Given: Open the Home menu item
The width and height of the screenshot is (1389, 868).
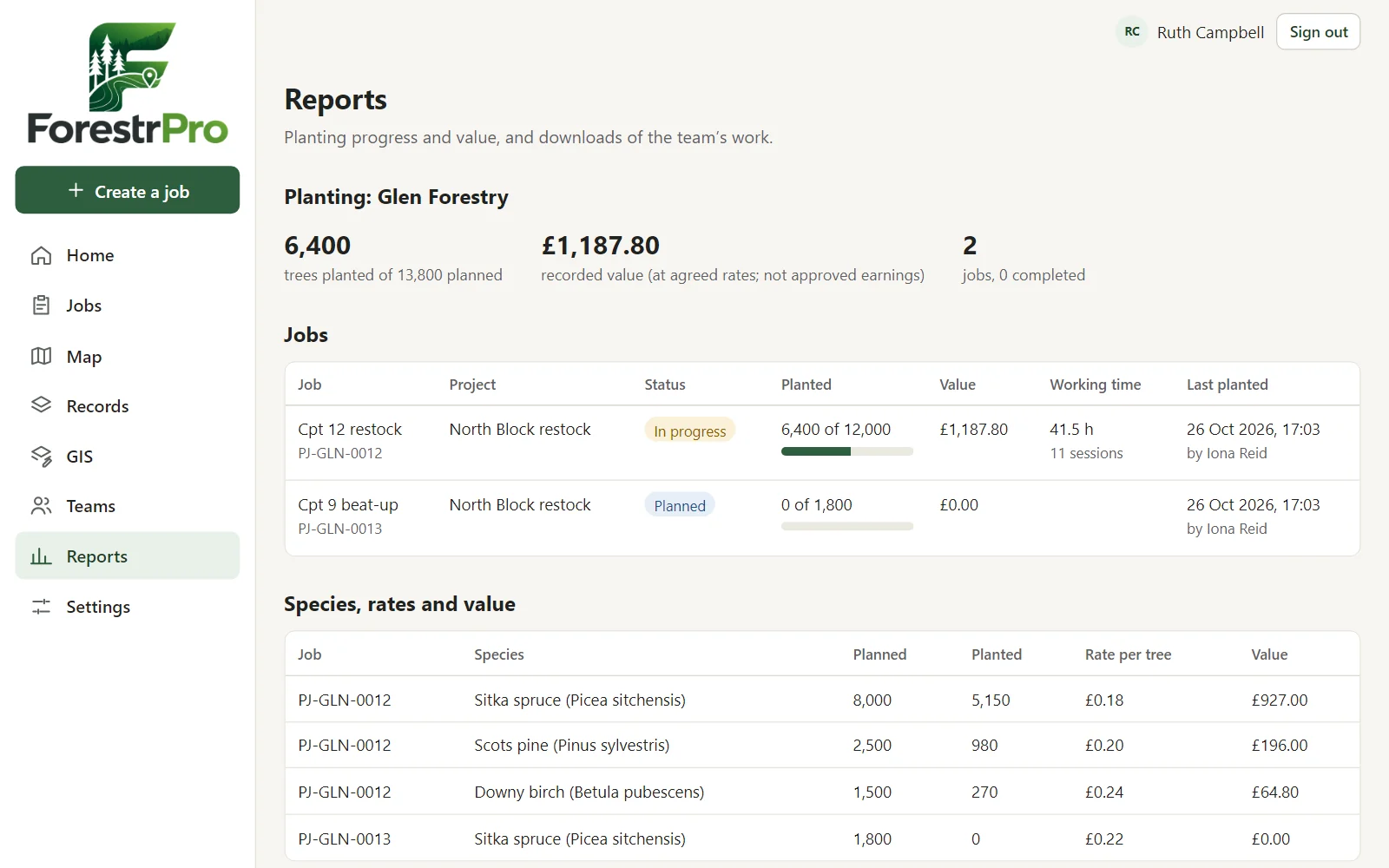Looking at the screenshot, I should 128,255.
